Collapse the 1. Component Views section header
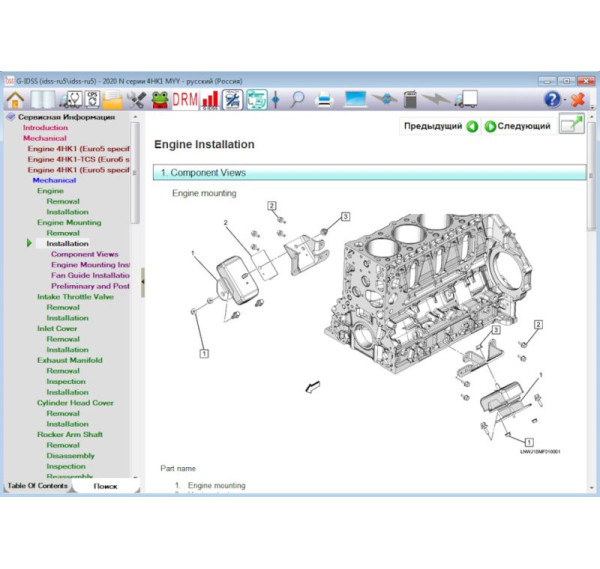Screen dimensions: 600x569 (370, 173)
